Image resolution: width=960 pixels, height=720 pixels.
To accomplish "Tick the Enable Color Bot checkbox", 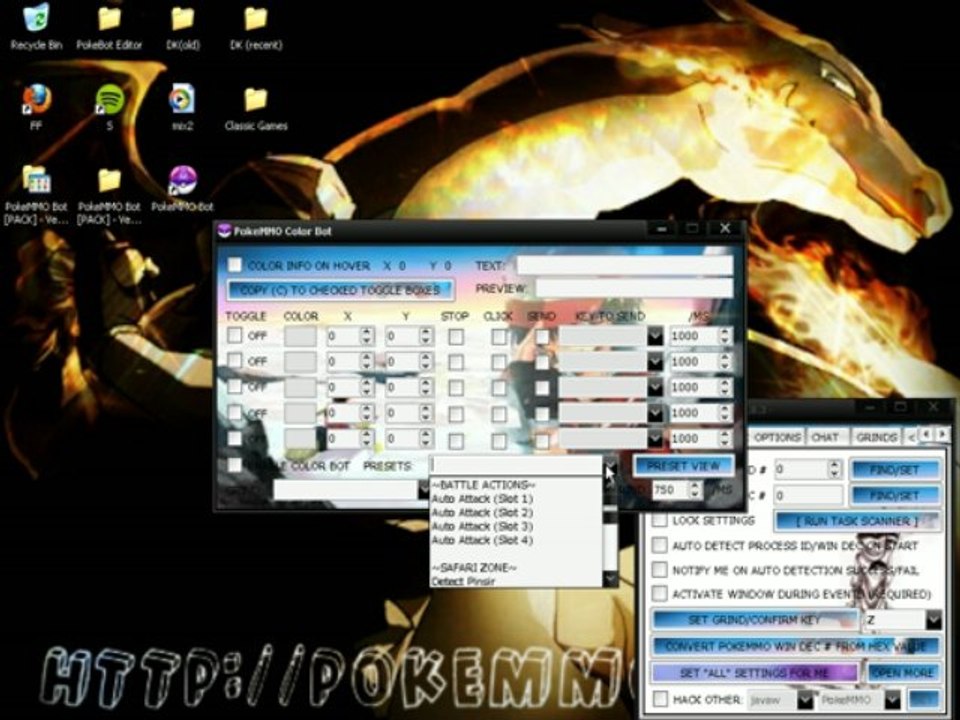I will [234, 465].
